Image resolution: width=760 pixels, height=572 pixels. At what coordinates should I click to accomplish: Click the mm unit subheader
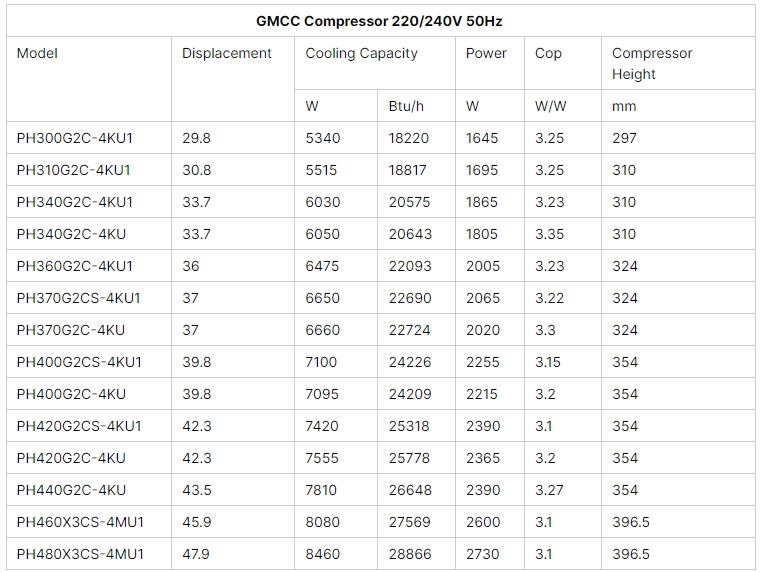click(624, 107)
